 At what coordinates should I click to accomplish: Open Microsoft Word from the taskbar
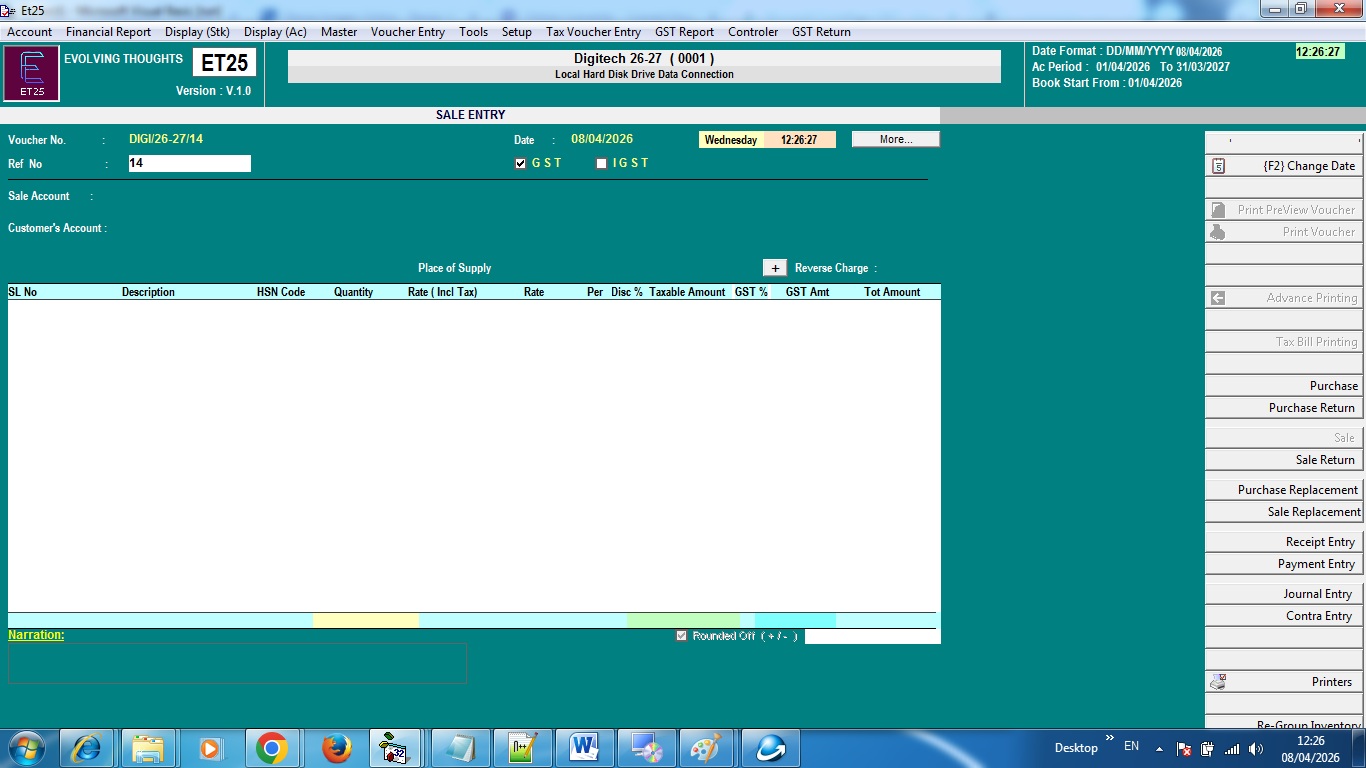coord(584,748)
